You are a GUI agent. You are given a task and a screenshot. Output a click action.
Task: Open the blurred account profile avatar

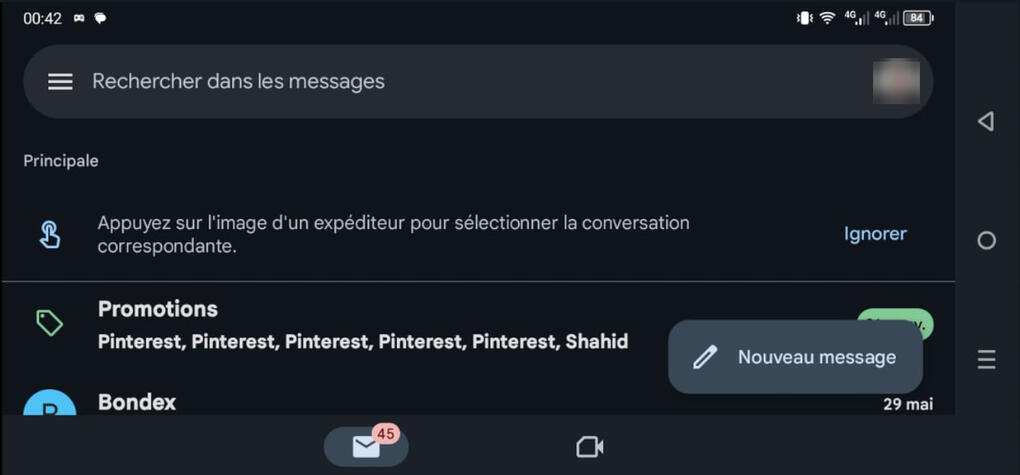895,82
